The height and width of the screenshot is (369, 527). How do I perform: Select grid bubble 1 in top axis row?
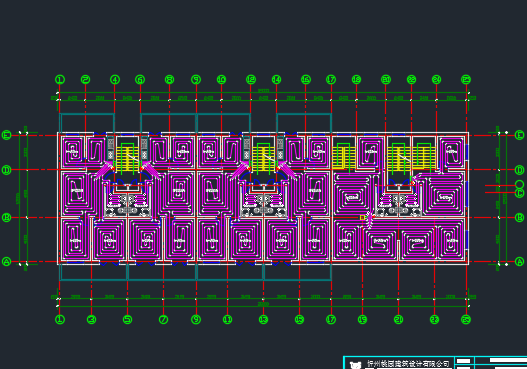(x=60, y=80)
